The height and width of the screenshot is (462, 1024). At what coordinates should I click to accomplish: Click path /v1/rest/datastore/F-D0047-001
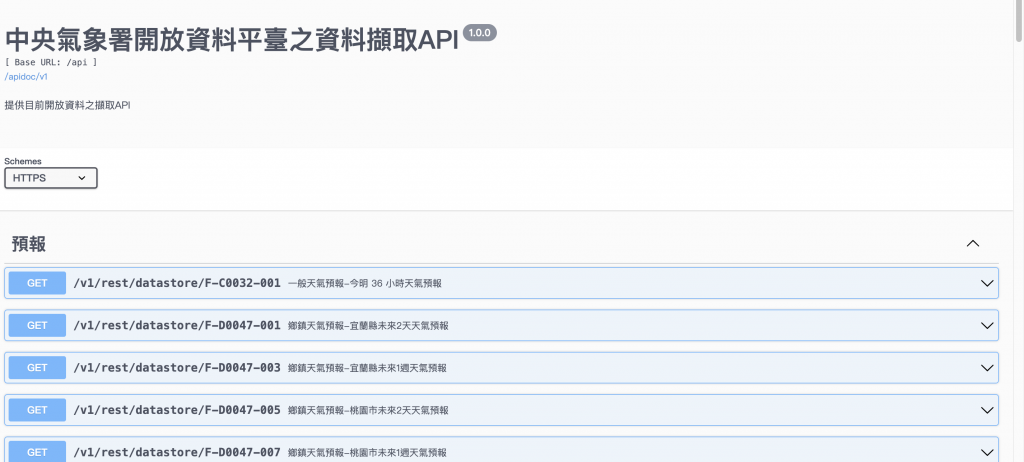pos(177,325)
